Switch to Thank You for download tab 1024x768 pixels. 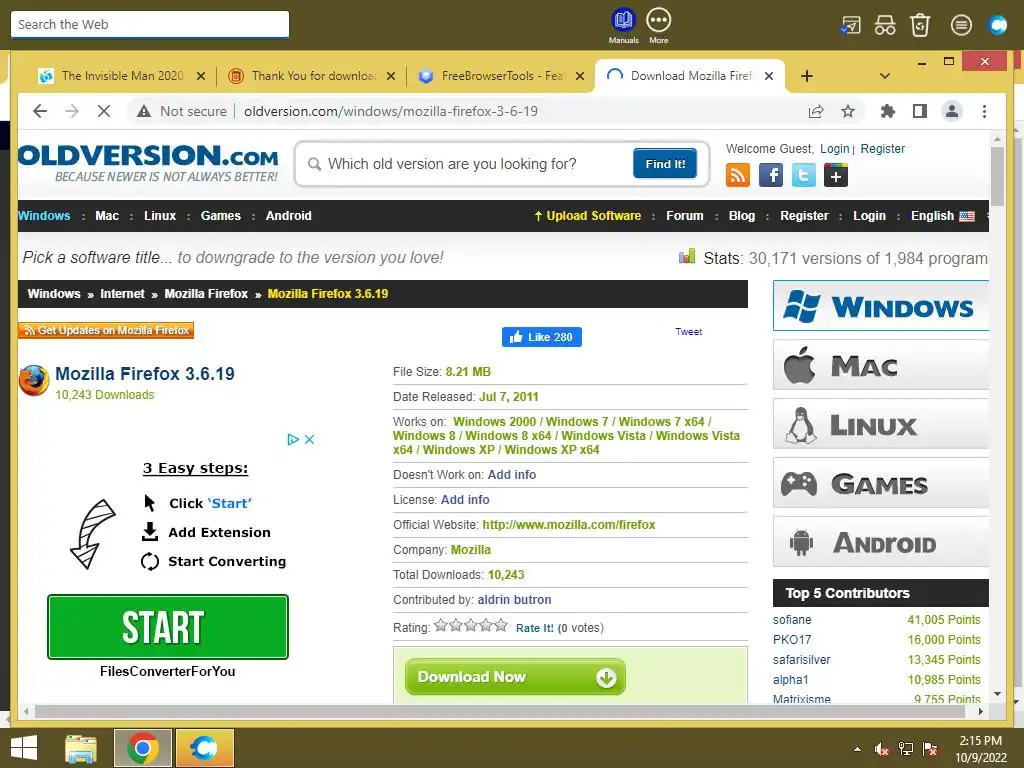(312, 76)
